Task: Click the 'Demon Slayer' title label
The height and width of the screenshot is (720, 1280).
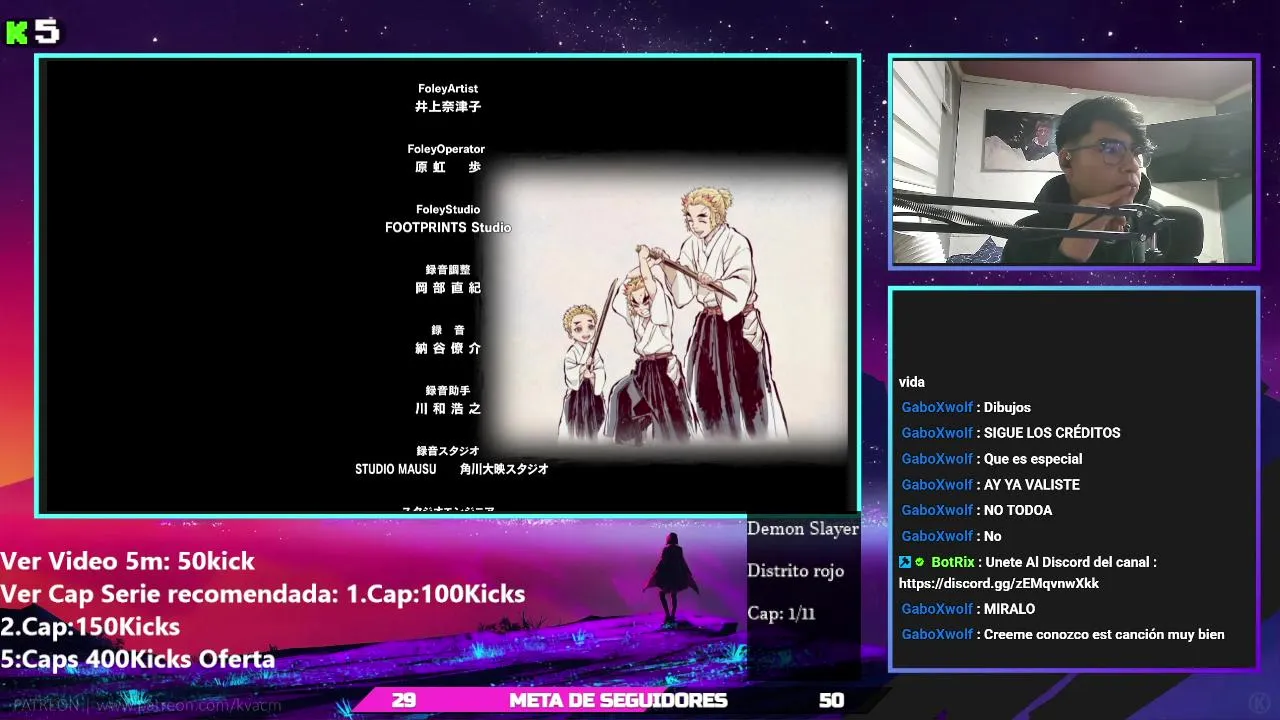Action: [803, 529]
